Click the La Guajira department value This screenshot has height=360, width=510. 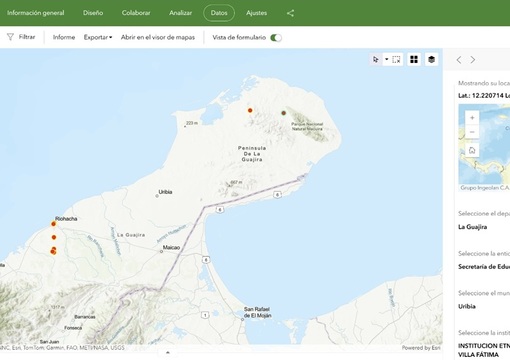473,227
